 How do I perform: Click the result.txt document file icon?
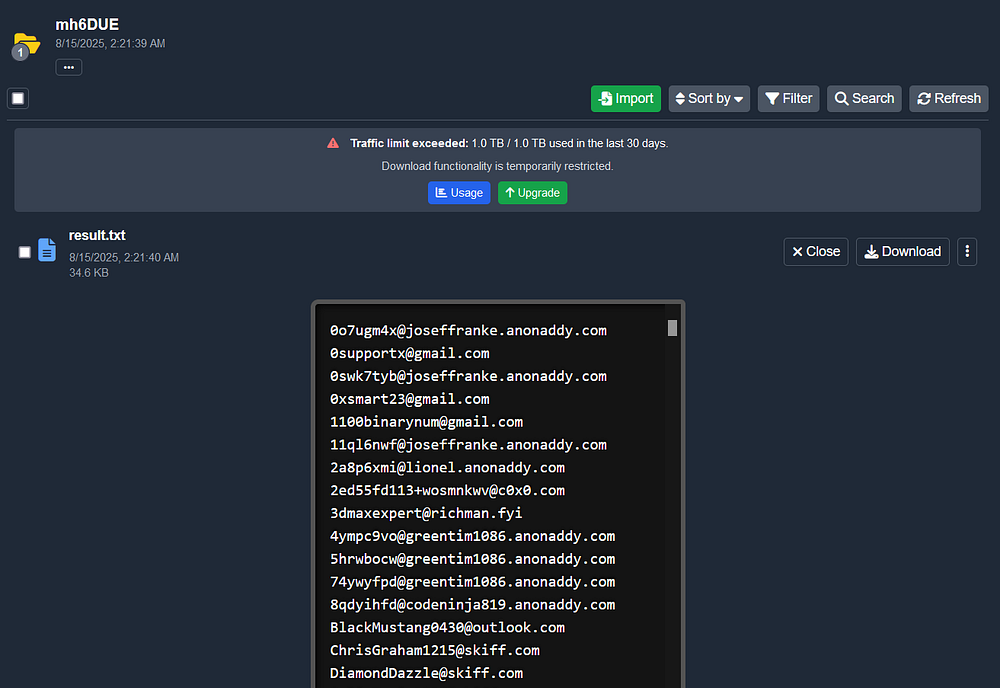pyautogui.click(x=47, y=250)
